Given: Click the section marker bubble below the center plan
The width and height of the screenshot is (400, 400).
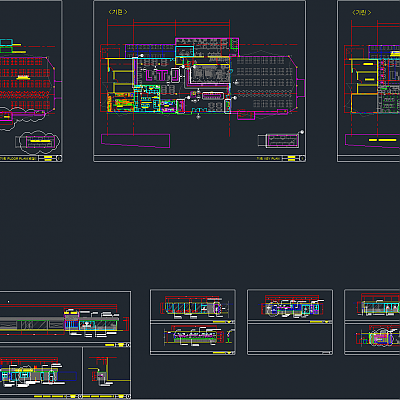Looking at the screenshot, I should pos(198,117).
